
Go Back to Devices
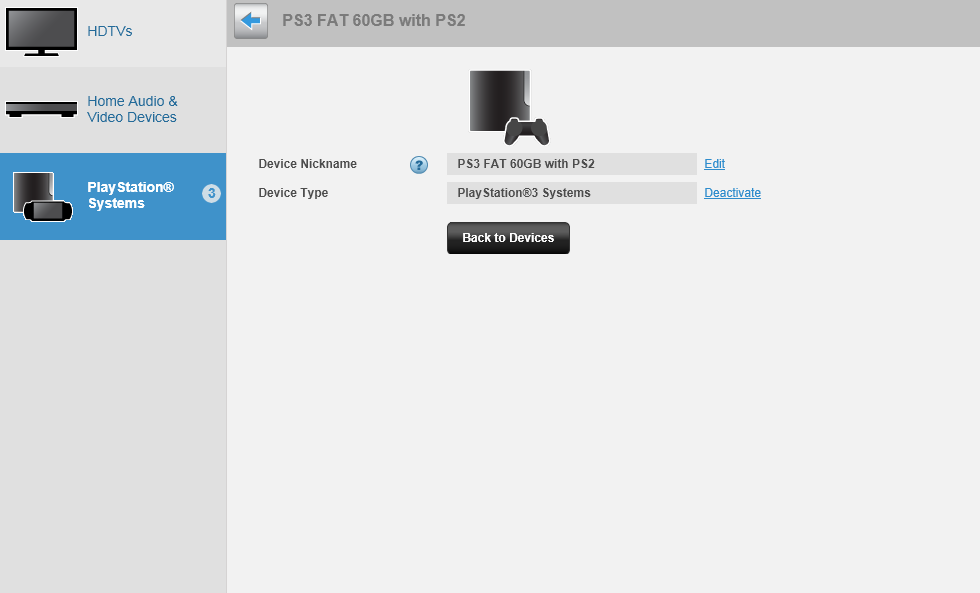click(508, 238)
